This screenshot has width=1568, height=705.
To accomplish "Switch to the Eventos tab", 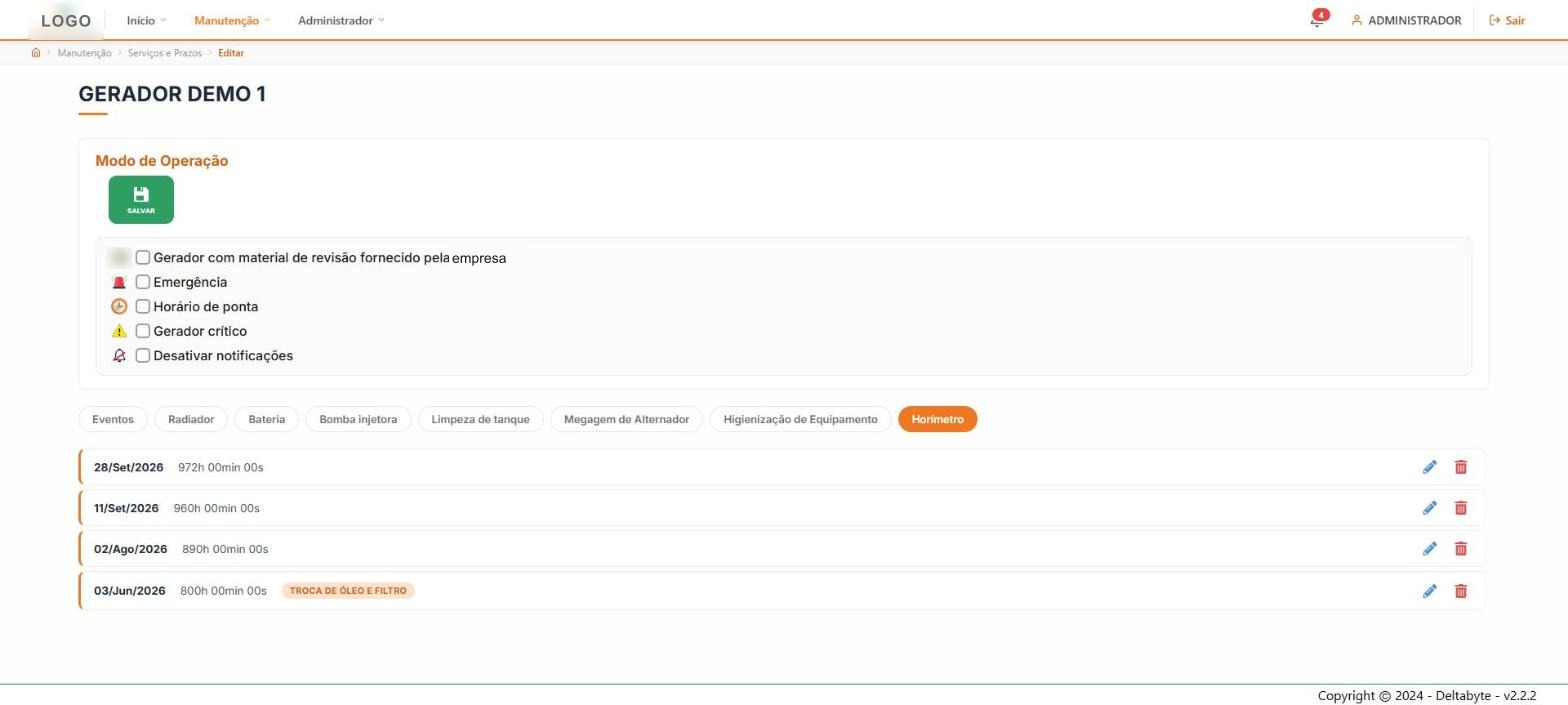I will (x=113, y=419).
